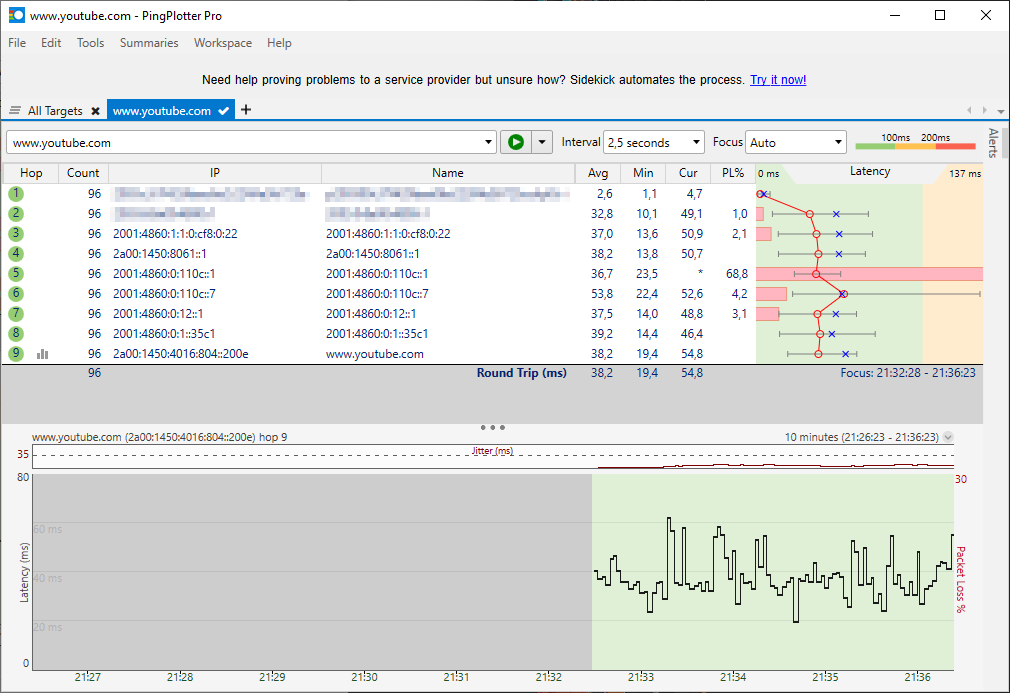Click the All Targets list icon
The image size is (1010, 693).
point(15,111)
